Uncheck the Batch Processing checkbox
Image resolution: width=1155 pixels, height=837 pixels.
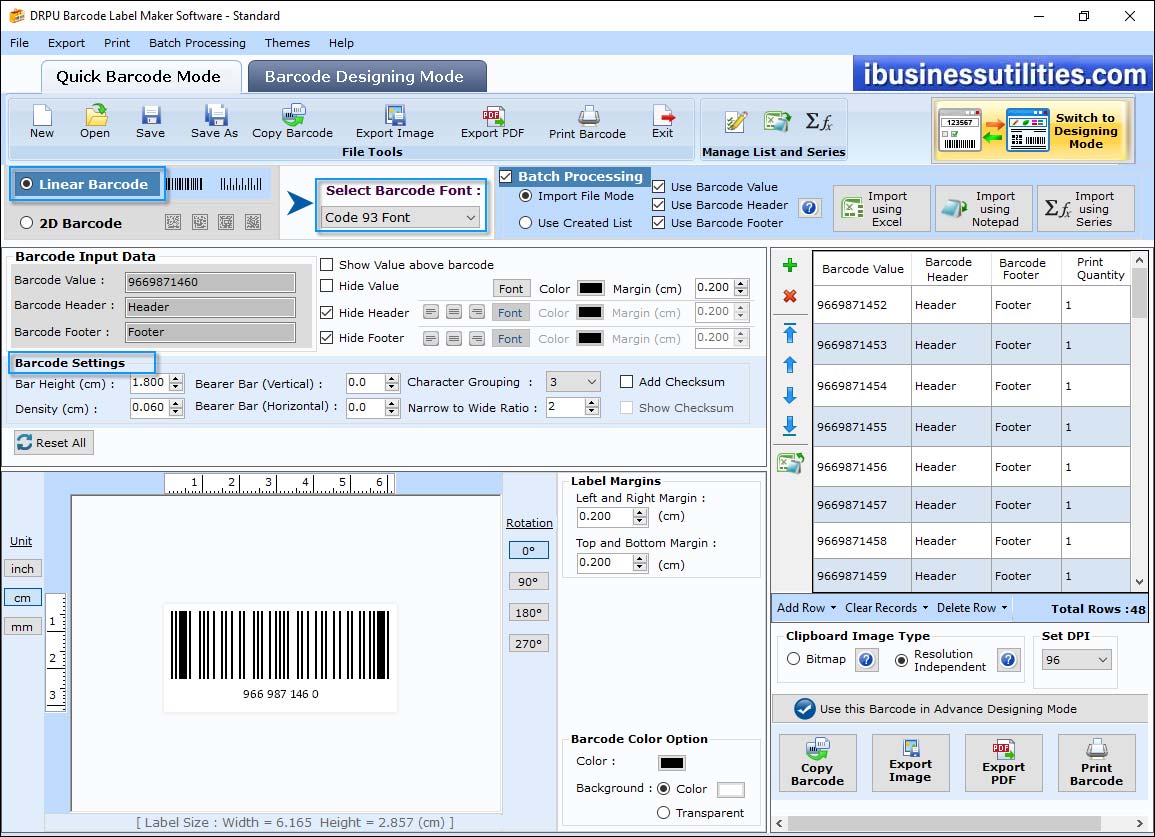[x=505, y=176]
